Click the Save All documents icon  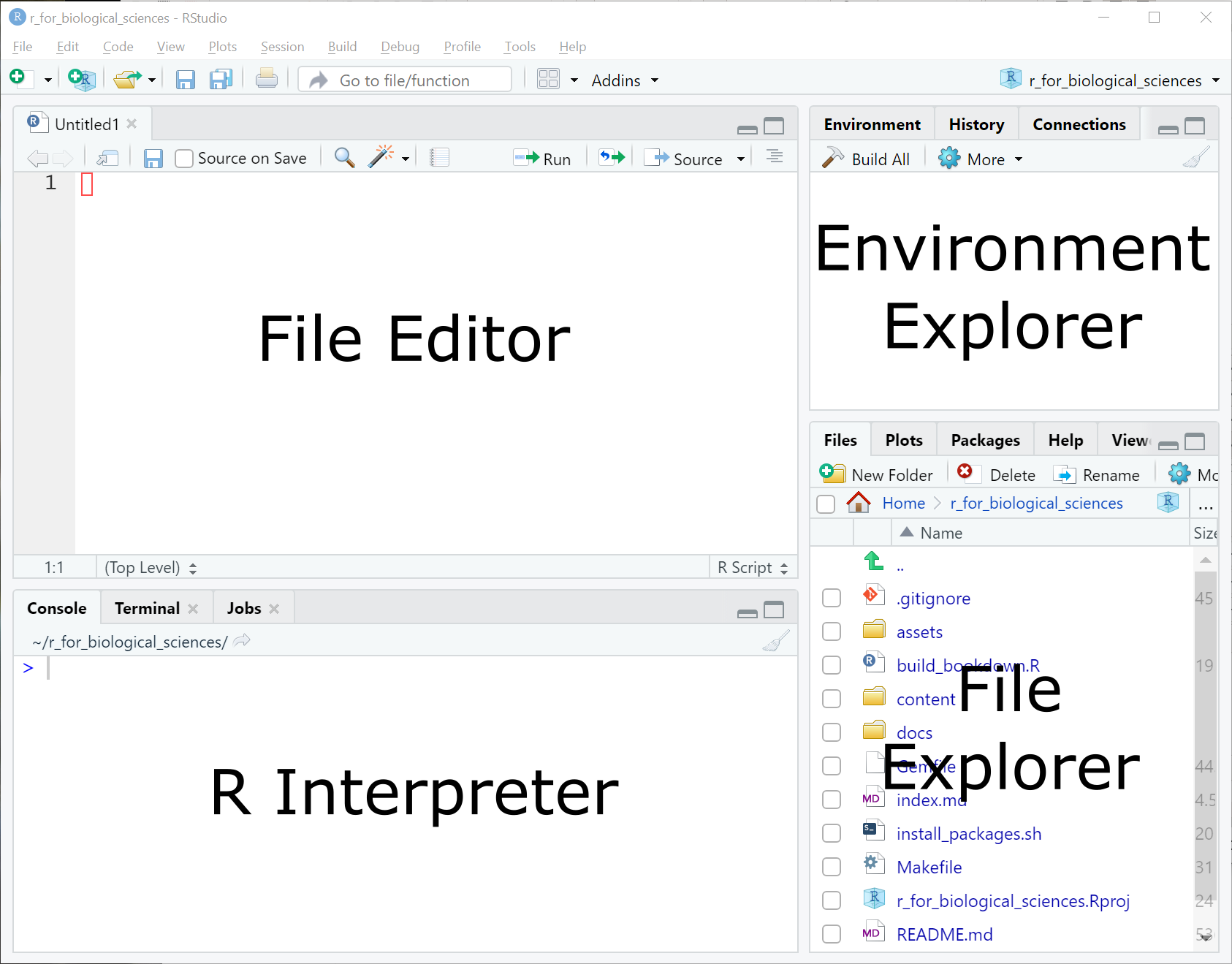tap(221, 80)
